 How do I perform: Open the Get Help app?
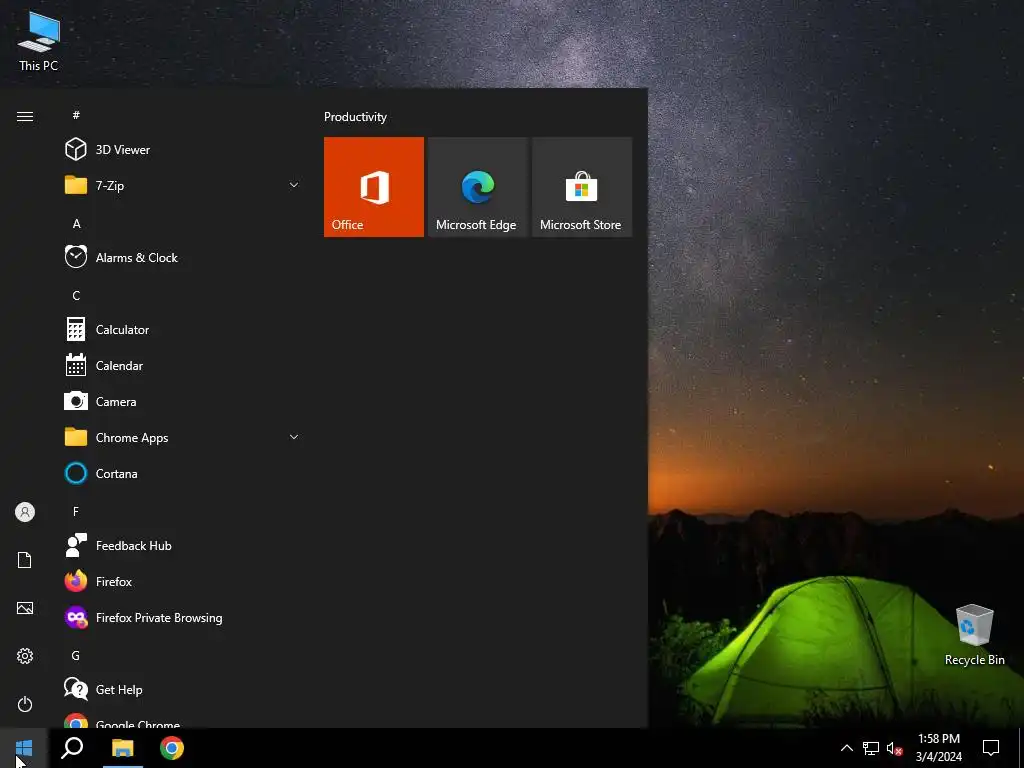pyautogui.click(x=183, y=690)
